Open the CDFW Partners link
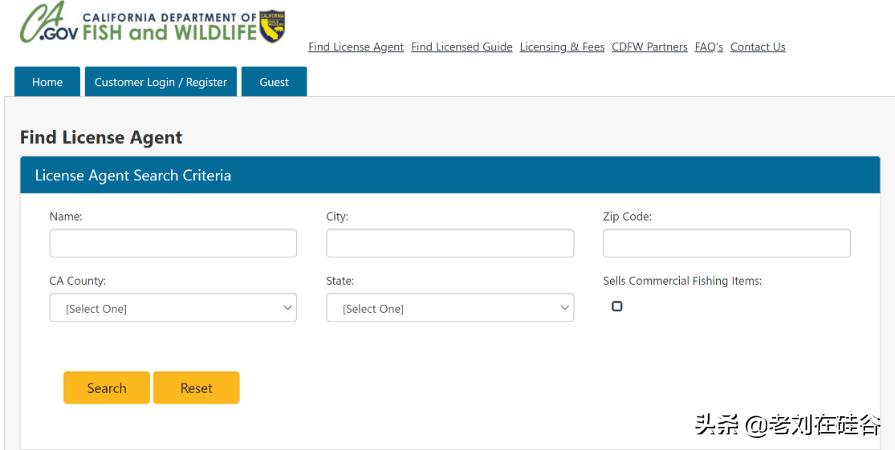The height and width of the screenshot is (450, 895). coord(649,47)
